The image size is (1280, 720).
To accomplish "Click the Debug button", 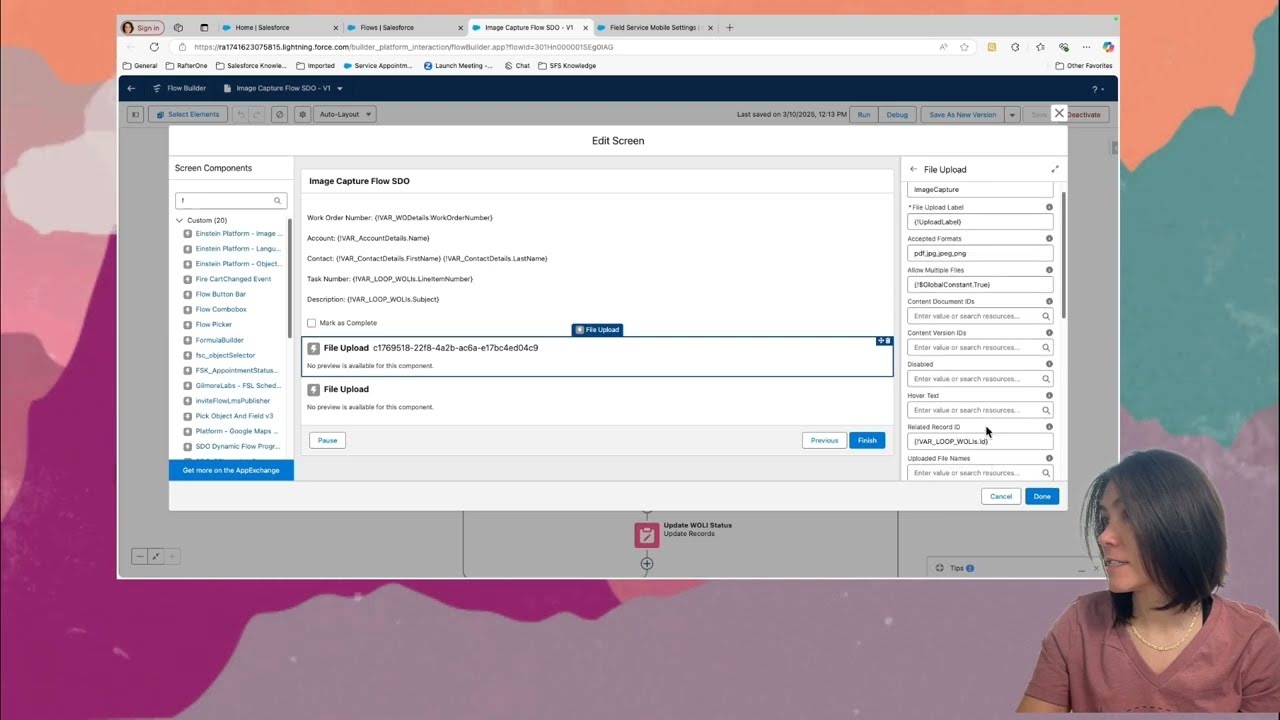I will pyautogui.click(x=897, y=114).
